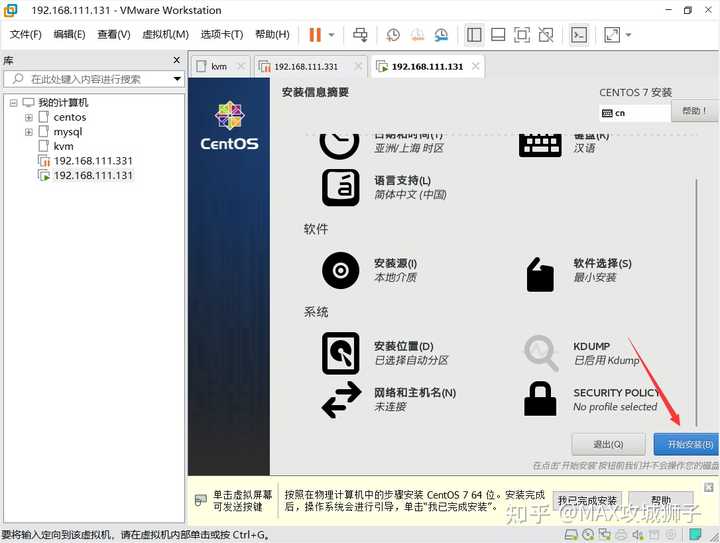Open the 安装源(I) disc icon
The width and height of the screenshot is (720, 543).
click(x=340, y=270)
